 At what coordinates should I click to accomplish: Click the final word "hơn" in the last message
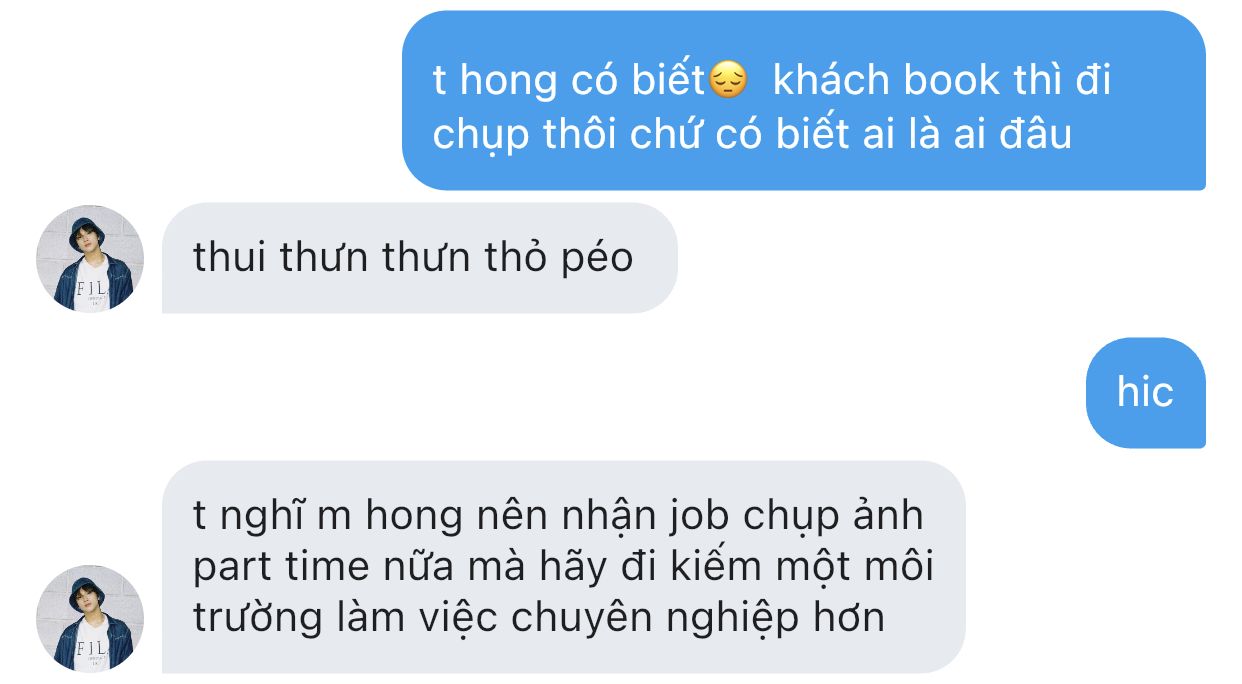tap(850, 618)
